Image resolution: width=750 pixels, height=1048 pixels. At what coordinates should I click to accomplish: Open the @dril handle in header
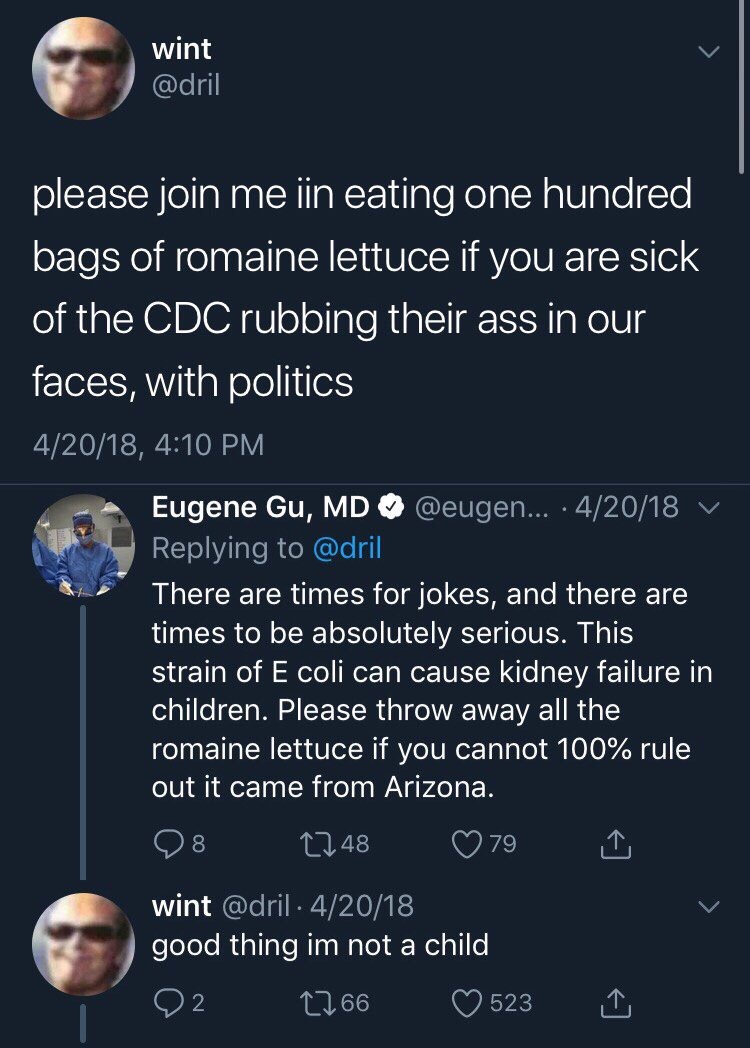(x=185, y=86)
